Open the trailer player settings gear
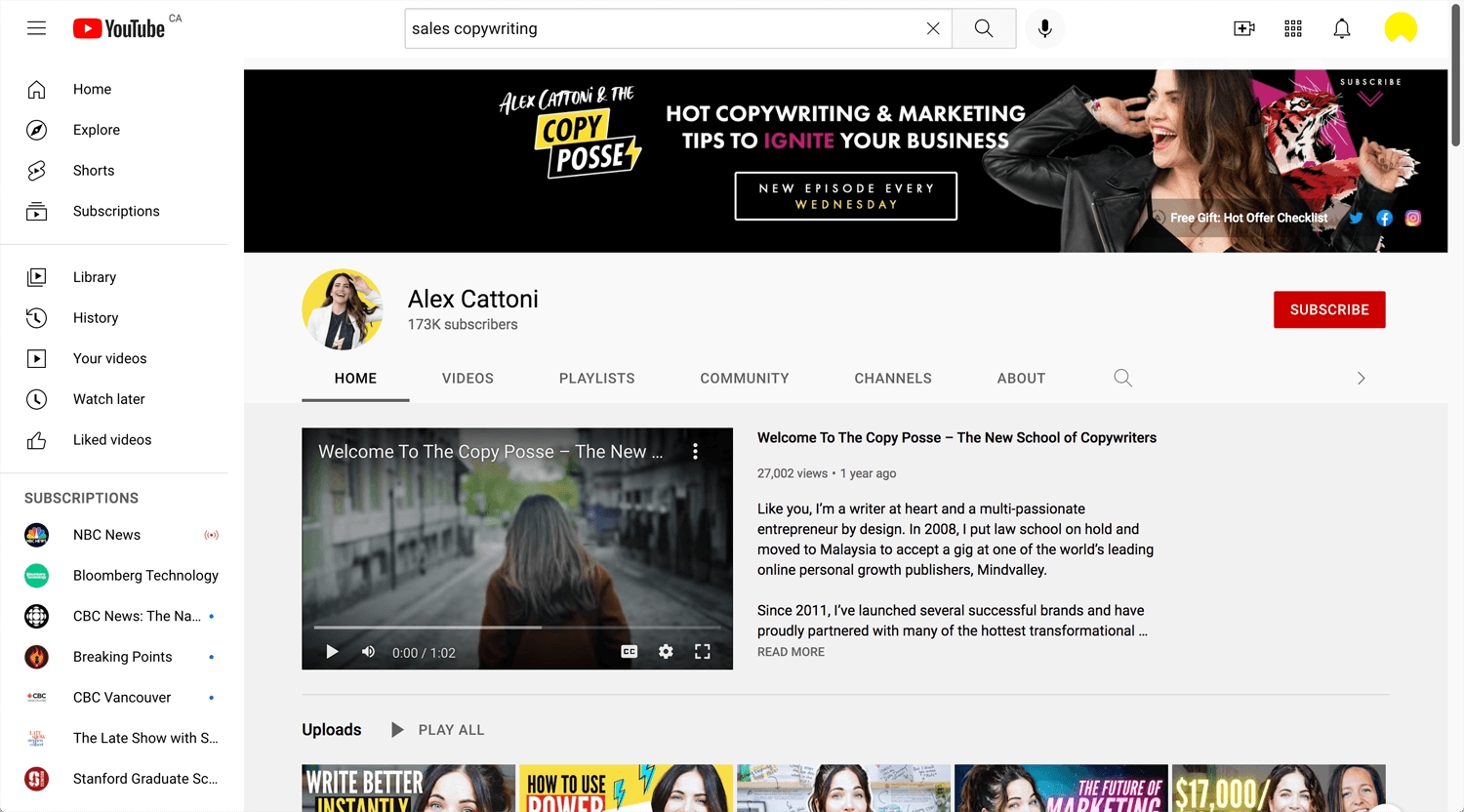 (666, 652)
